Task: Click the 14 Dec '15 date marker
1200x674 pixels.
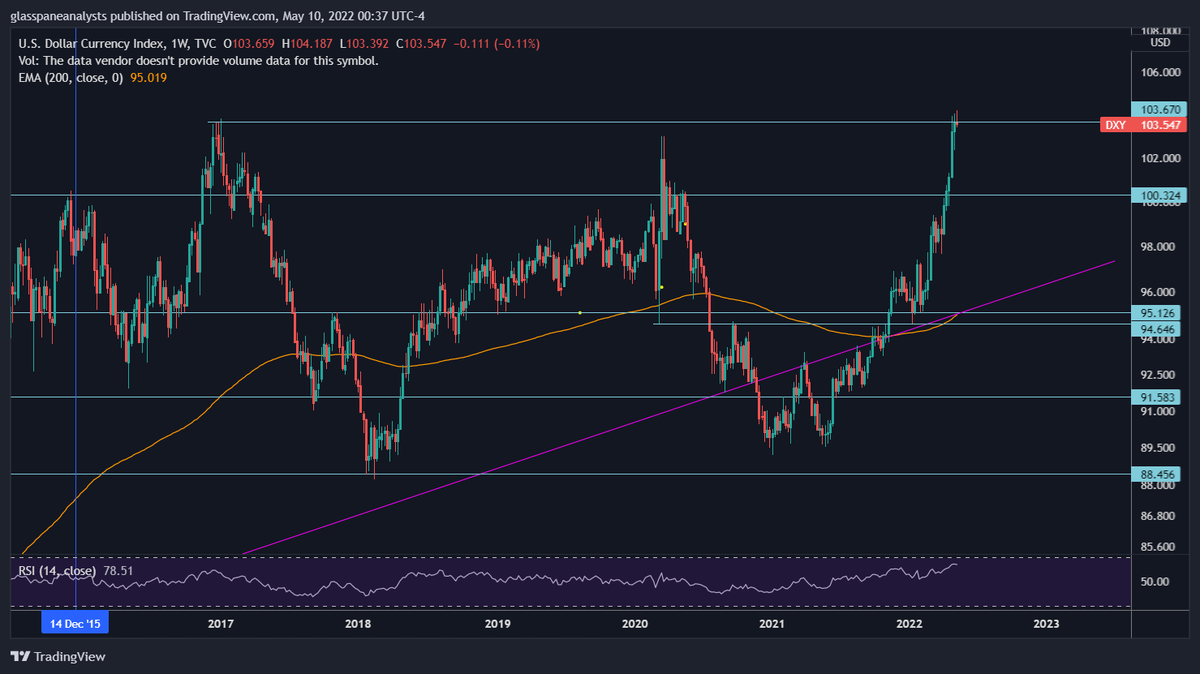Action: (76, 623)
